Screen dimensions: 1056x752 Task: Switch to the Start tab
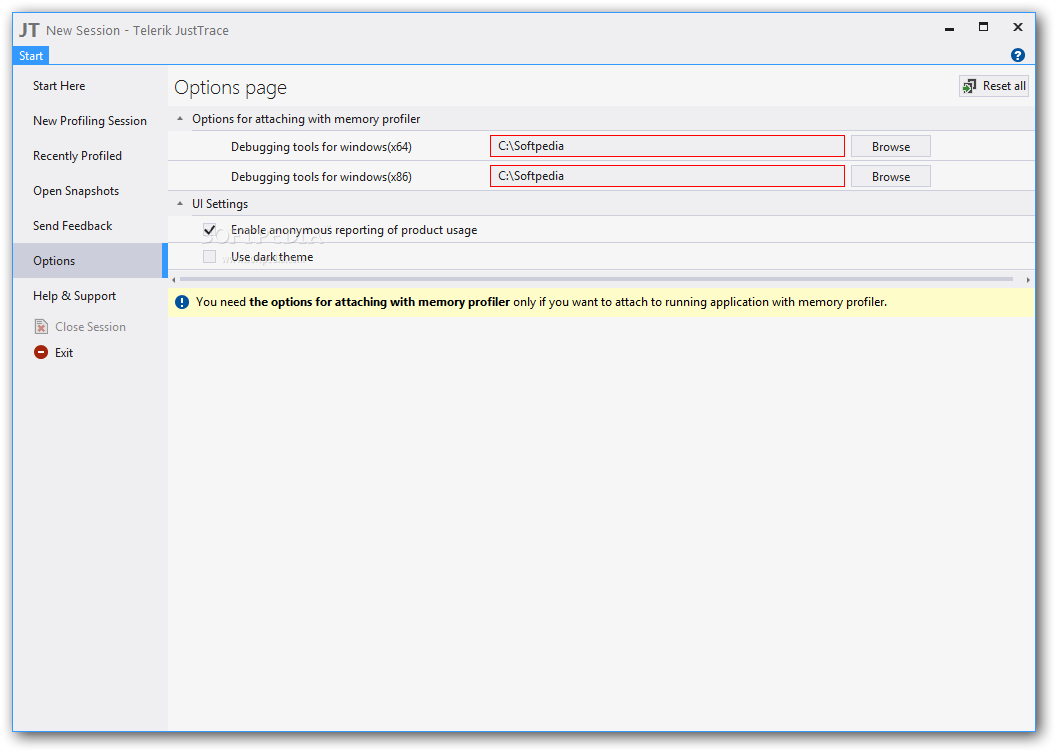coord(31,56)
